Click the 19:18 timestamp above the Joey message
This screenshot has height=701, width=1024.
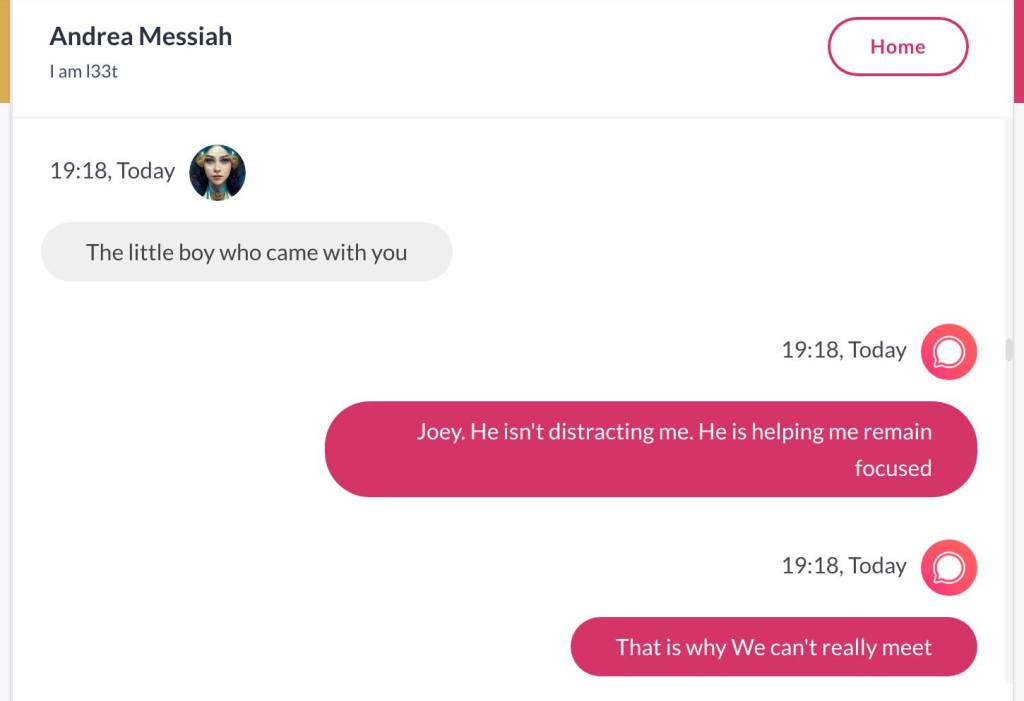tap(843, 350)
